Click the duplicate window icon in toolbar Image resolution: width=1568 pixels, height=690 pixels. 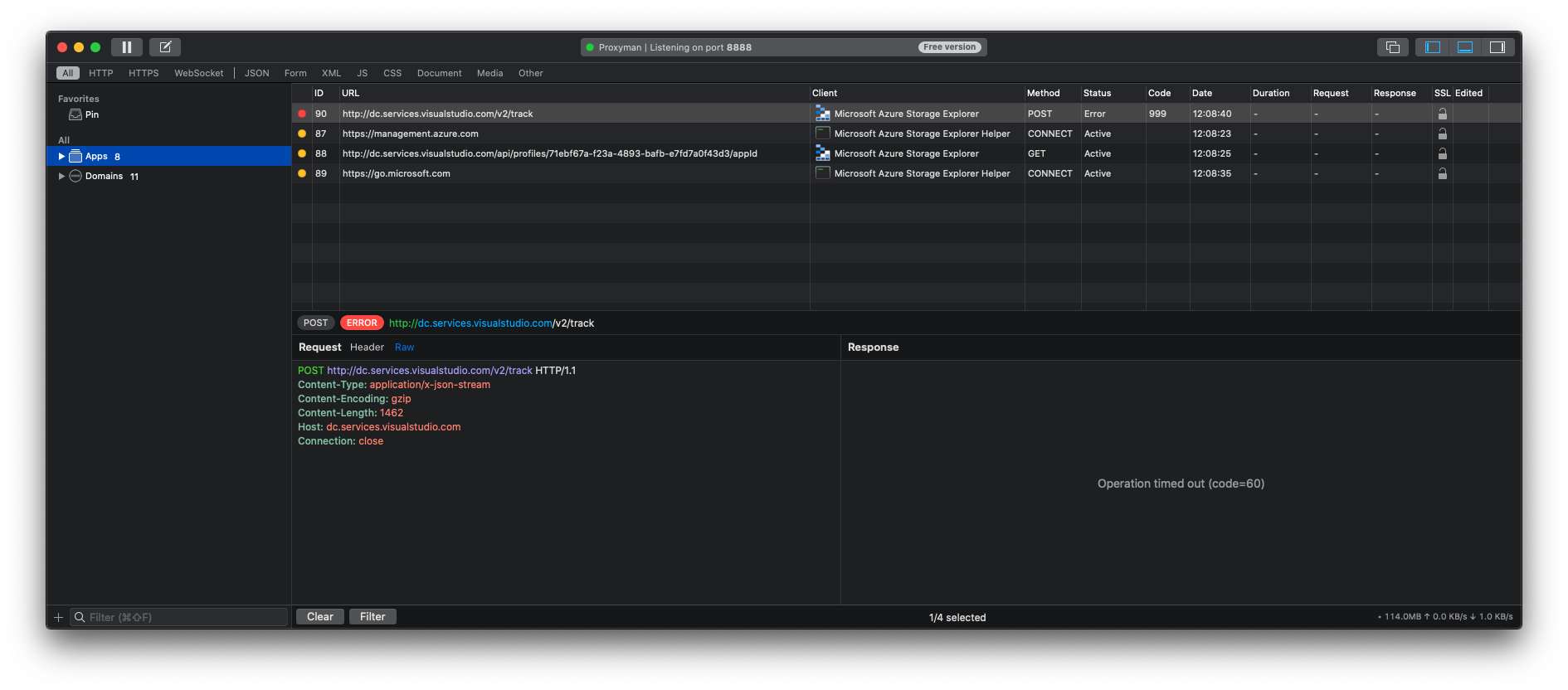(1393, 47)
